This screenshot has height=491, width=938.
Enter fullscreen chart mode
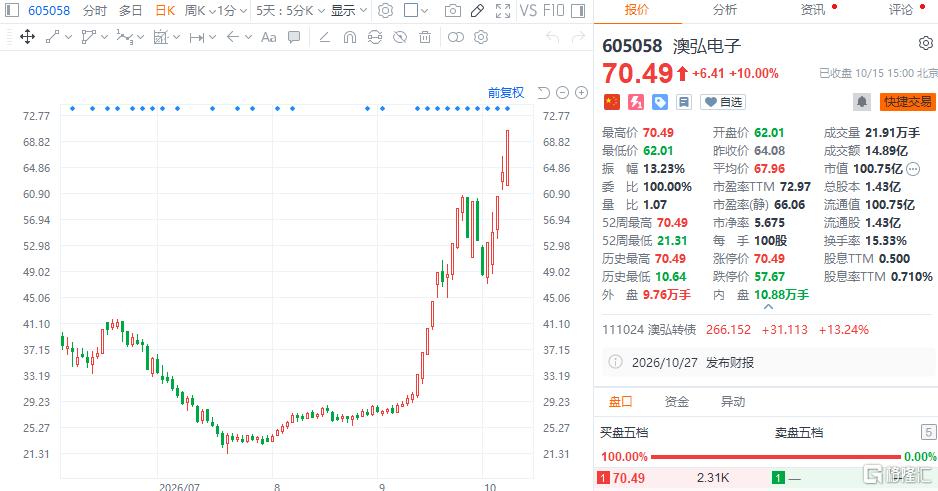click(503, 10)
